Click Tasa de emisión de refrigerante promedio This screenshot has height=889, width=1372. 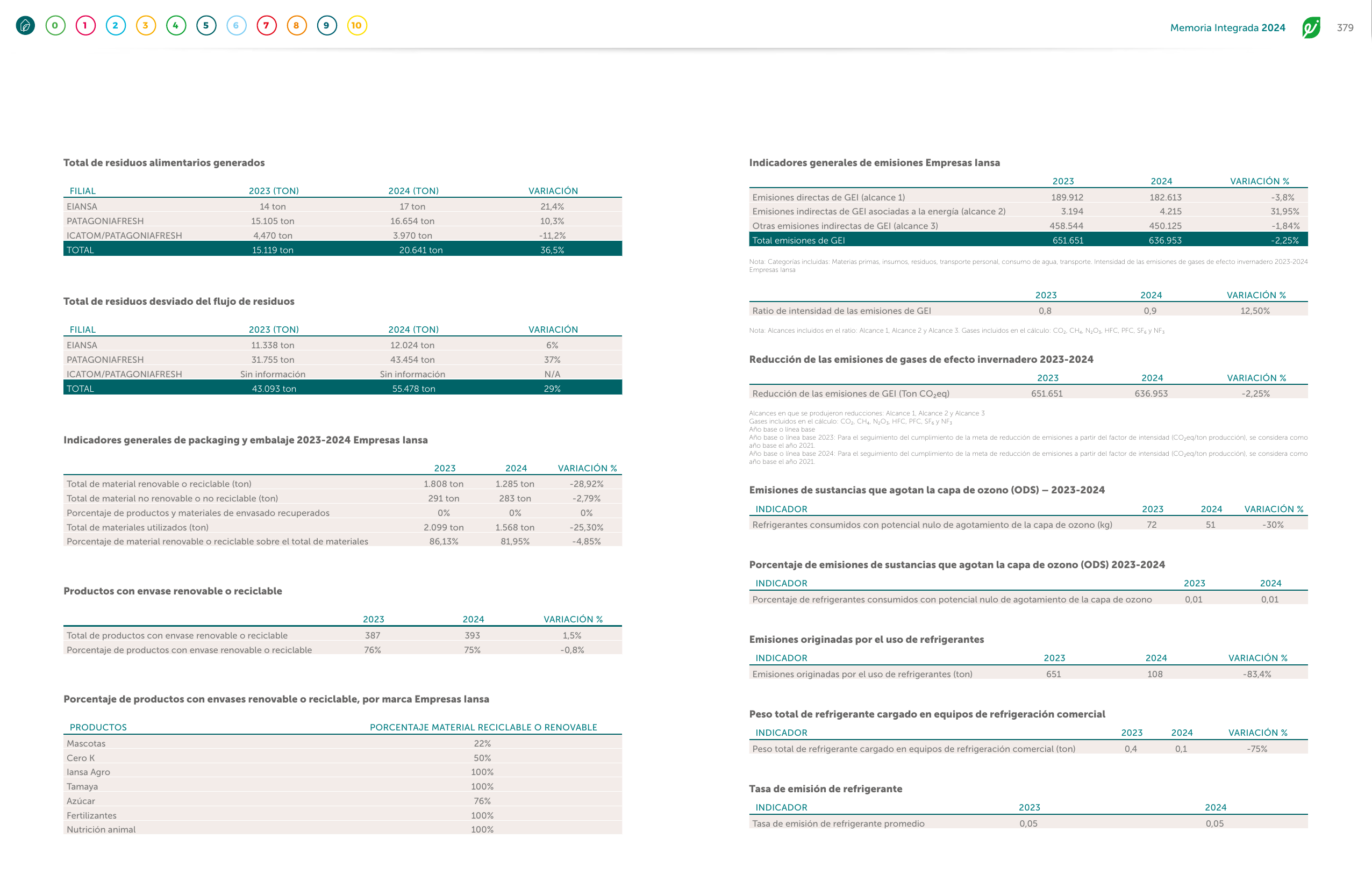point(838,823)
